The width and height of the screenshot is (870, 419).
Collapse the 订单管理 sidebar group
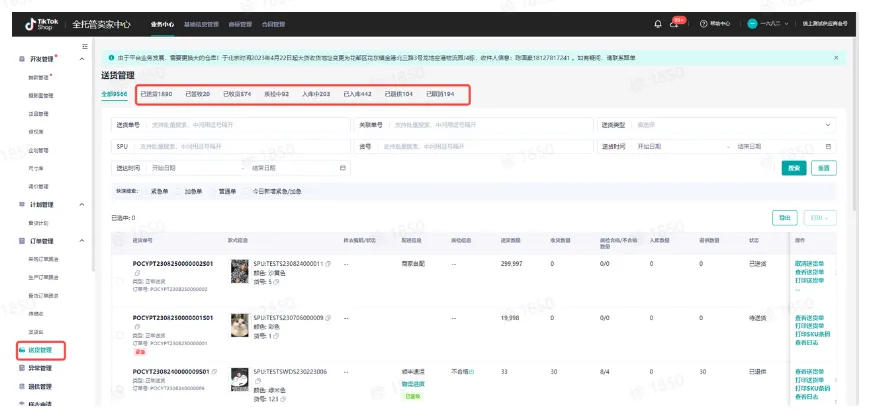(x=82, y=241)
